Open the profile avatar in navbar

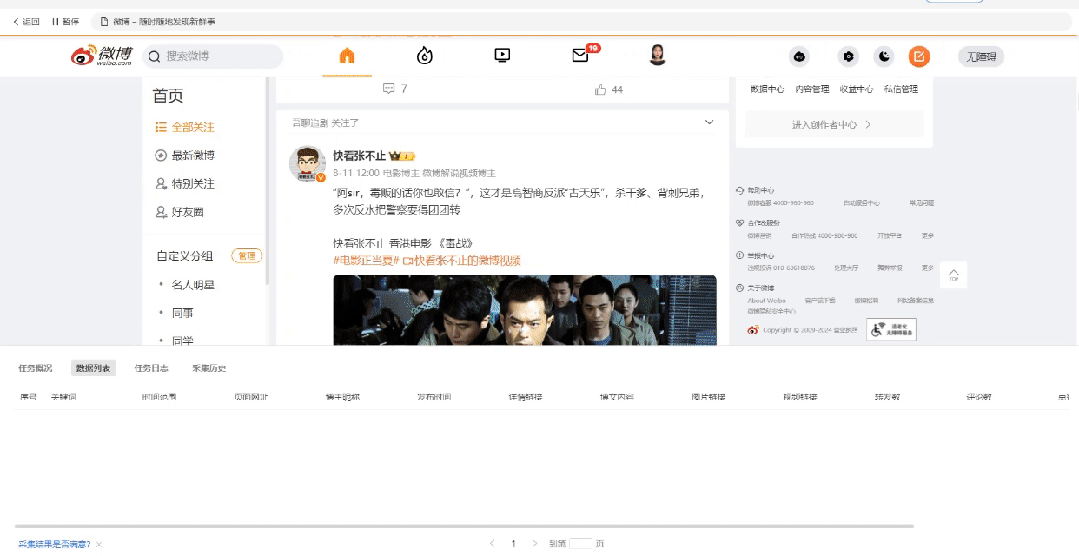tap(658, 55)
